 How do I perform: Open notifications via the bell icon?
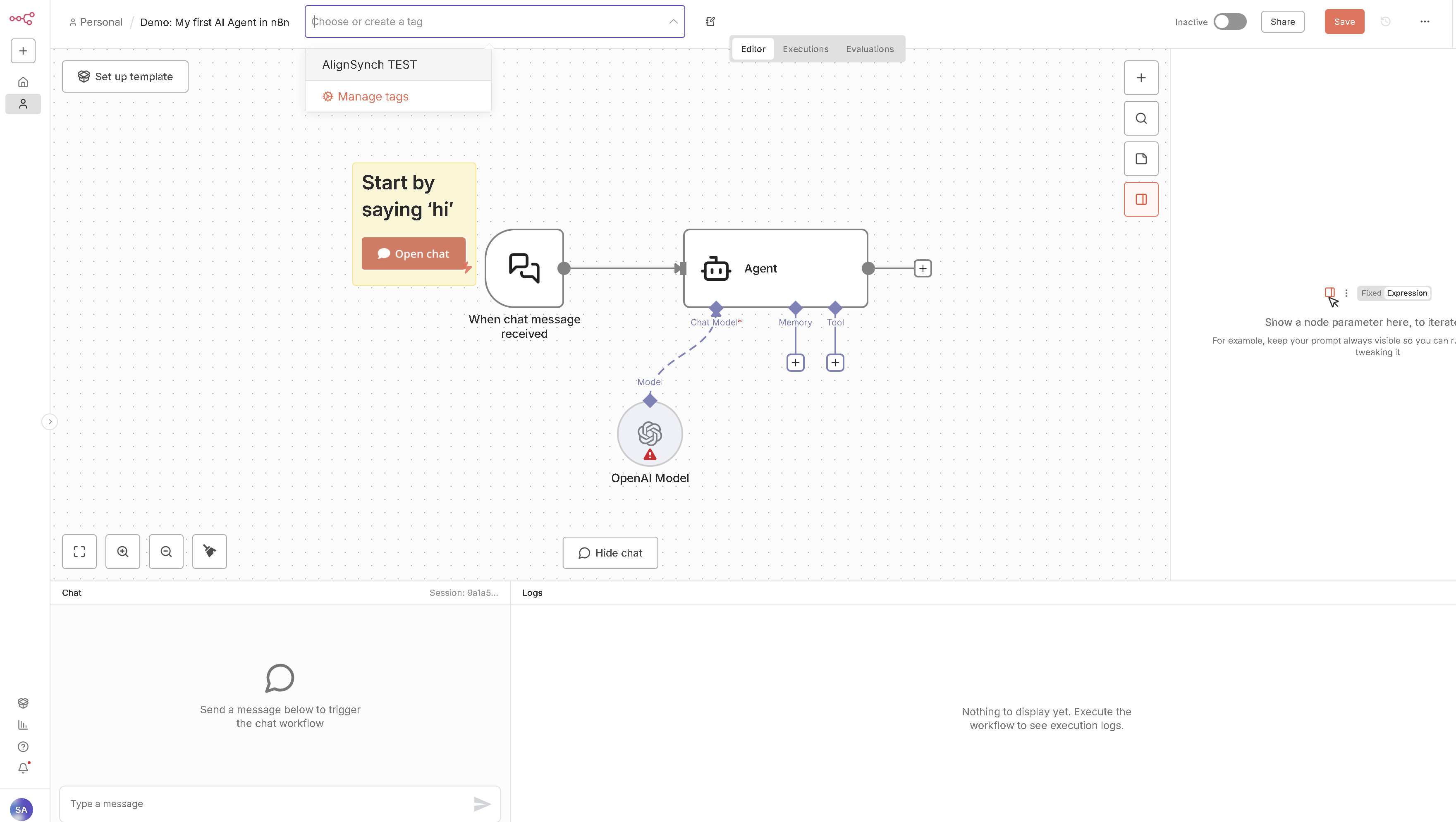coord(23,768)
